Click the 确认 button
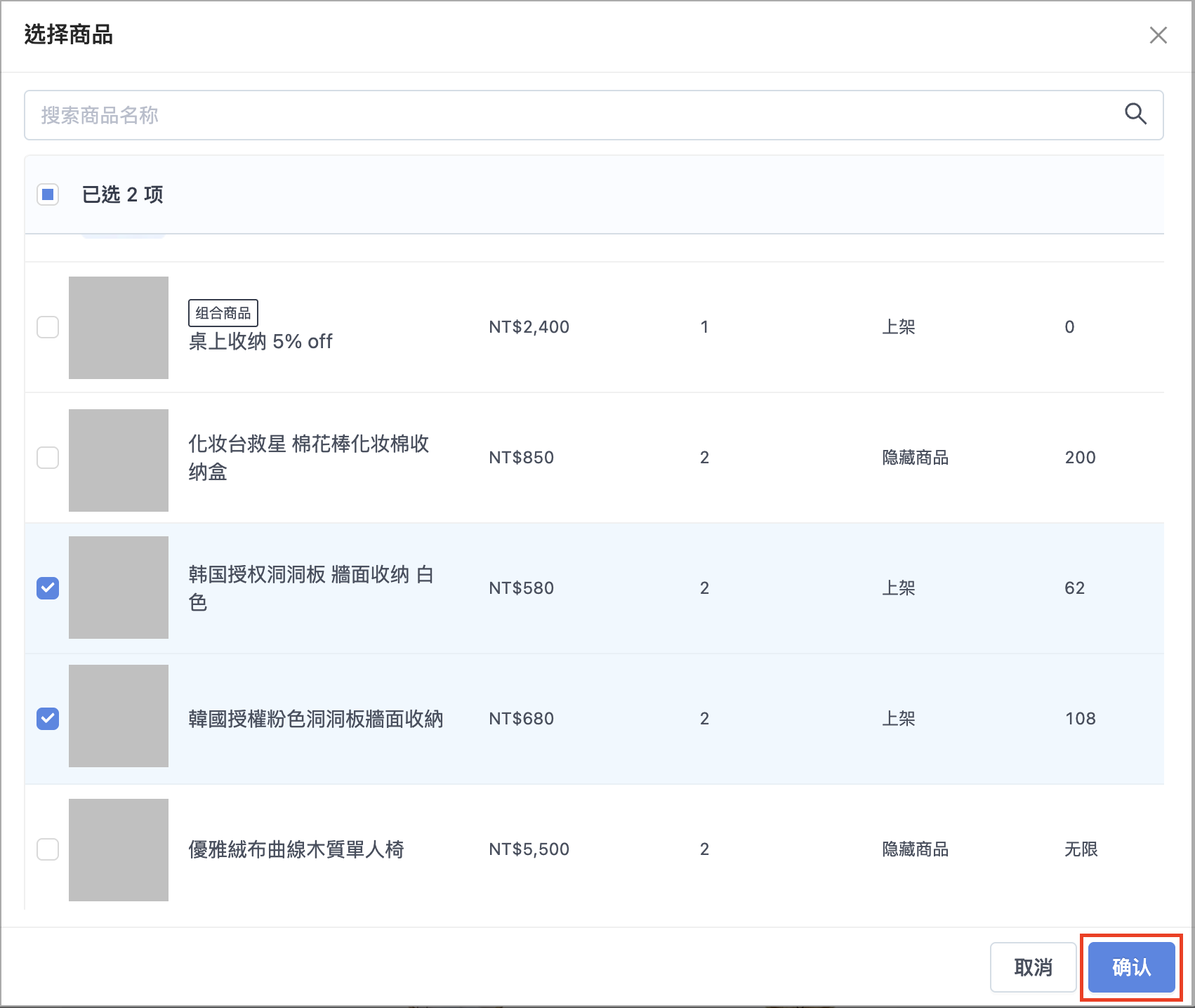The height and width of the screenshot is (1008, 1195). [1131, 967]
